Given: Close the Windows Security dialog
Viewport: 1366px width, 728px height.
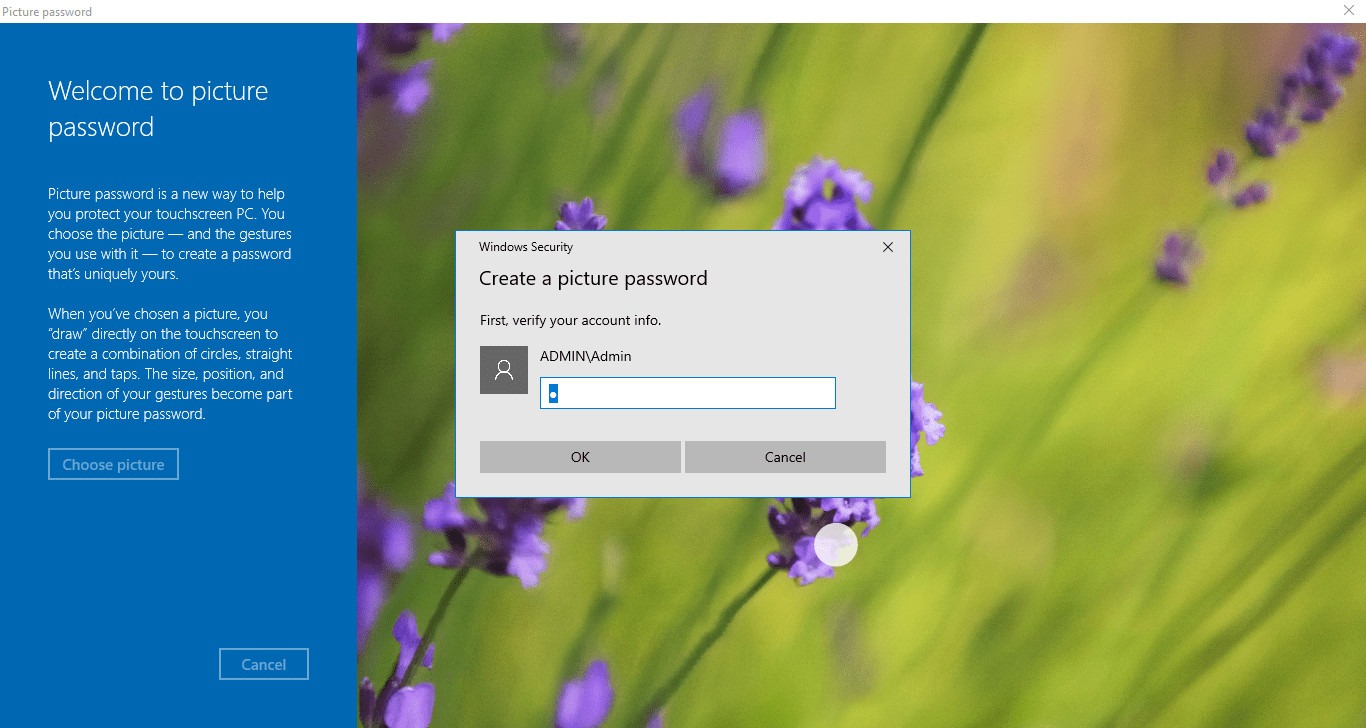Looking at the screenshot, I should tap(887, 247).
